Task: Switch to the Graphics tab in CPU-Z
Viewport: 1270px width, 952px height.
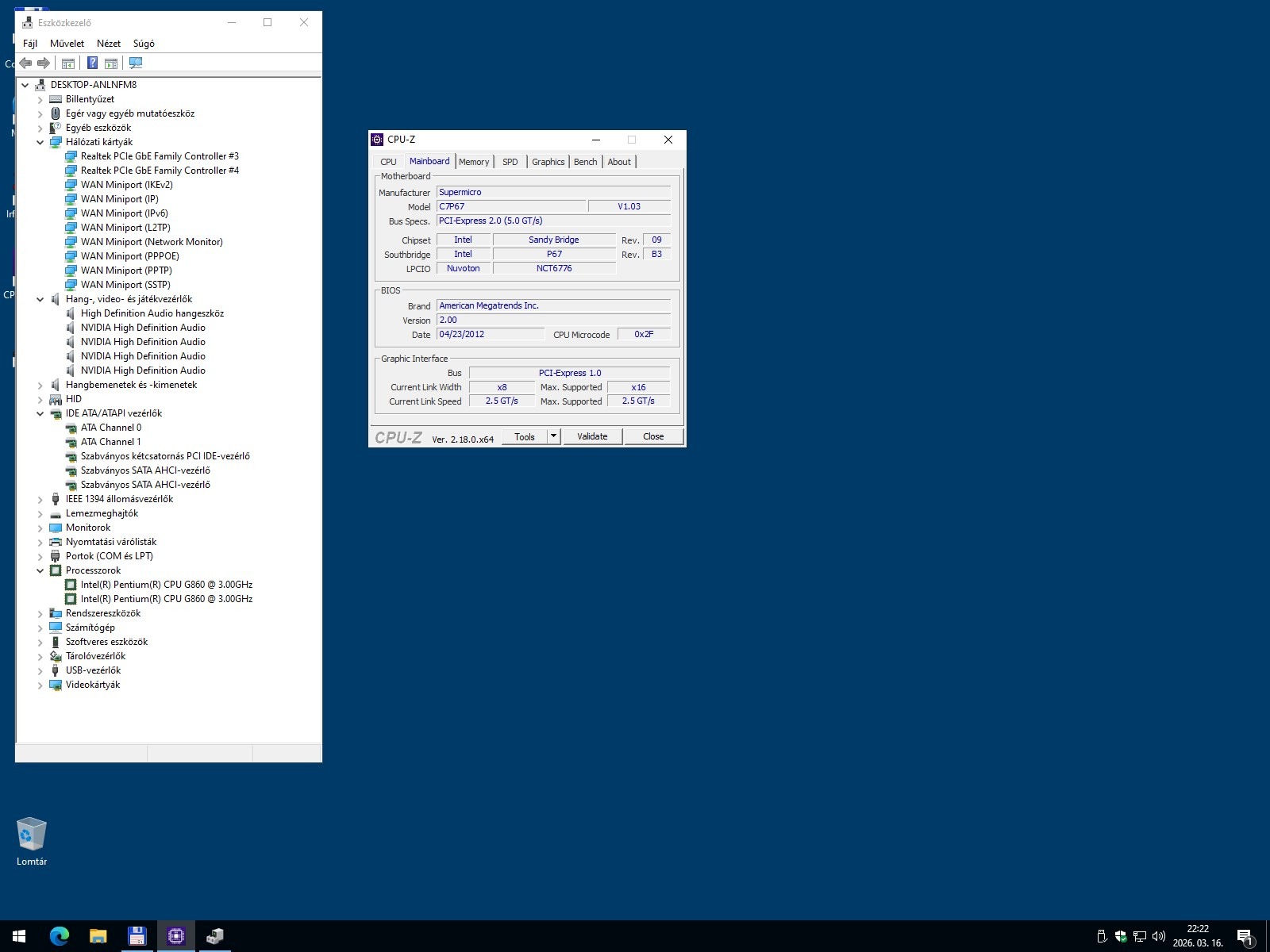Action: (548, 162)
